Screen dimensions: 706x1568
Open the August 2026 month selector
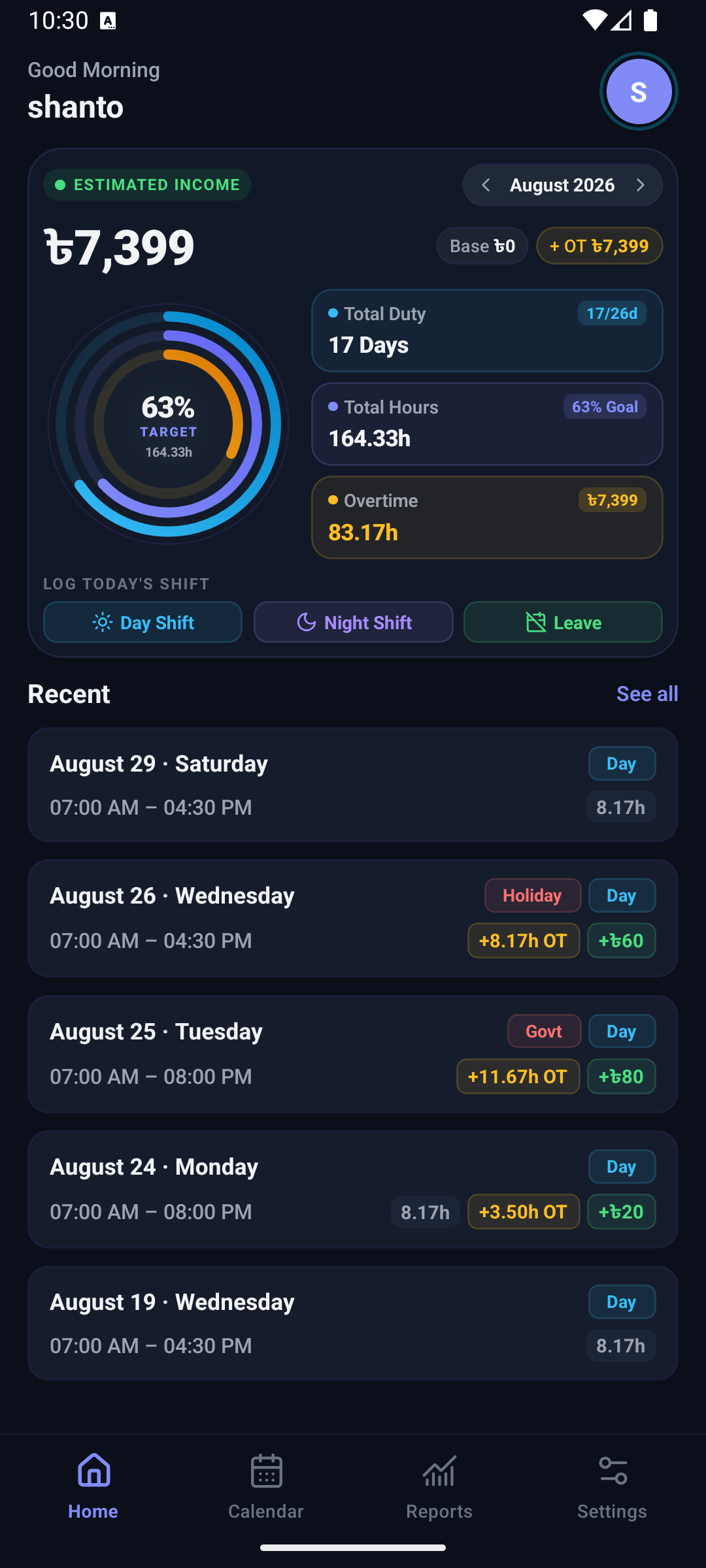pyautogui.click(x=562, y=186)
